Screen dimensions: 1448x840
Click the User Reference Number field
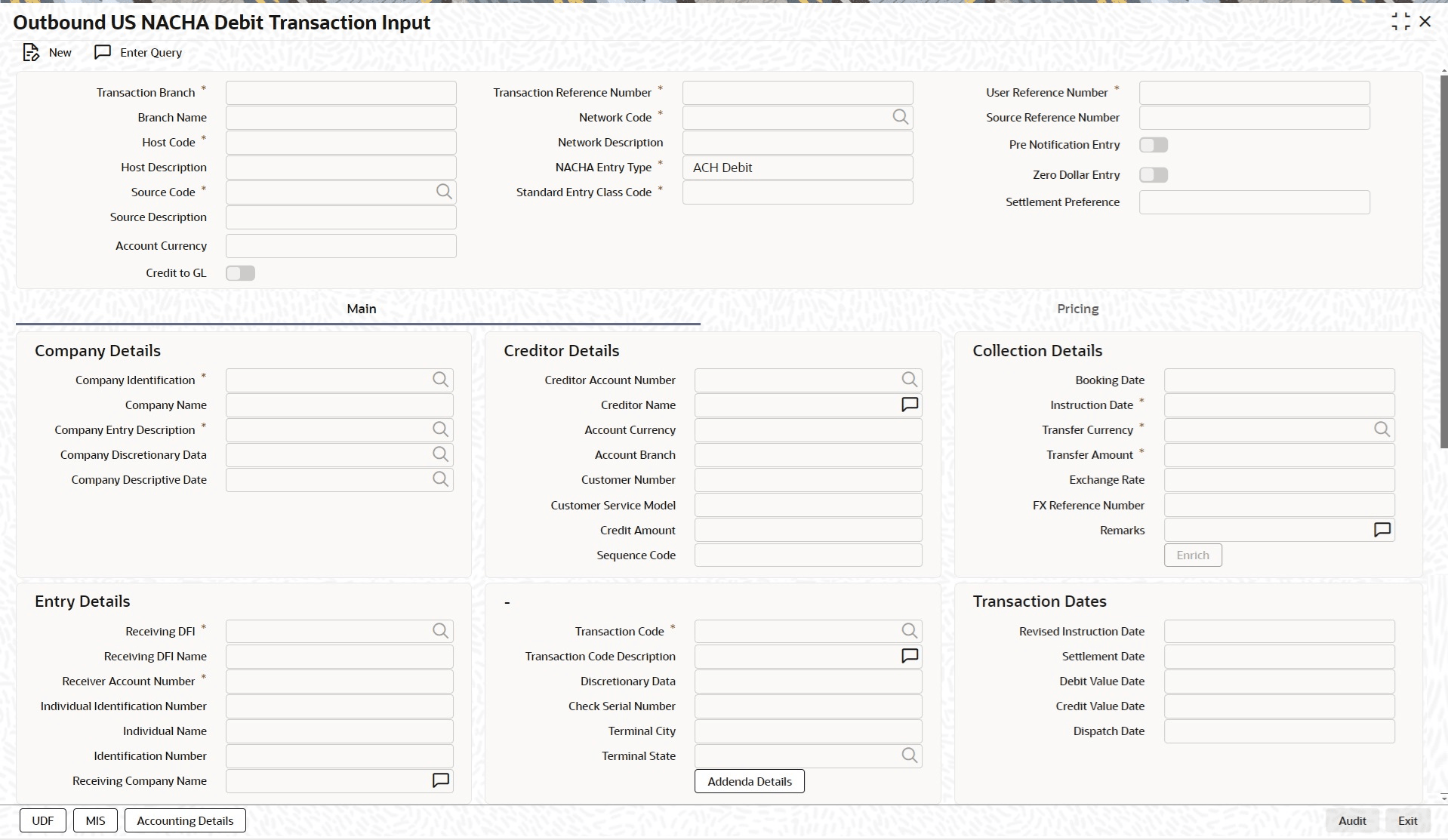tap(1254, 93)
